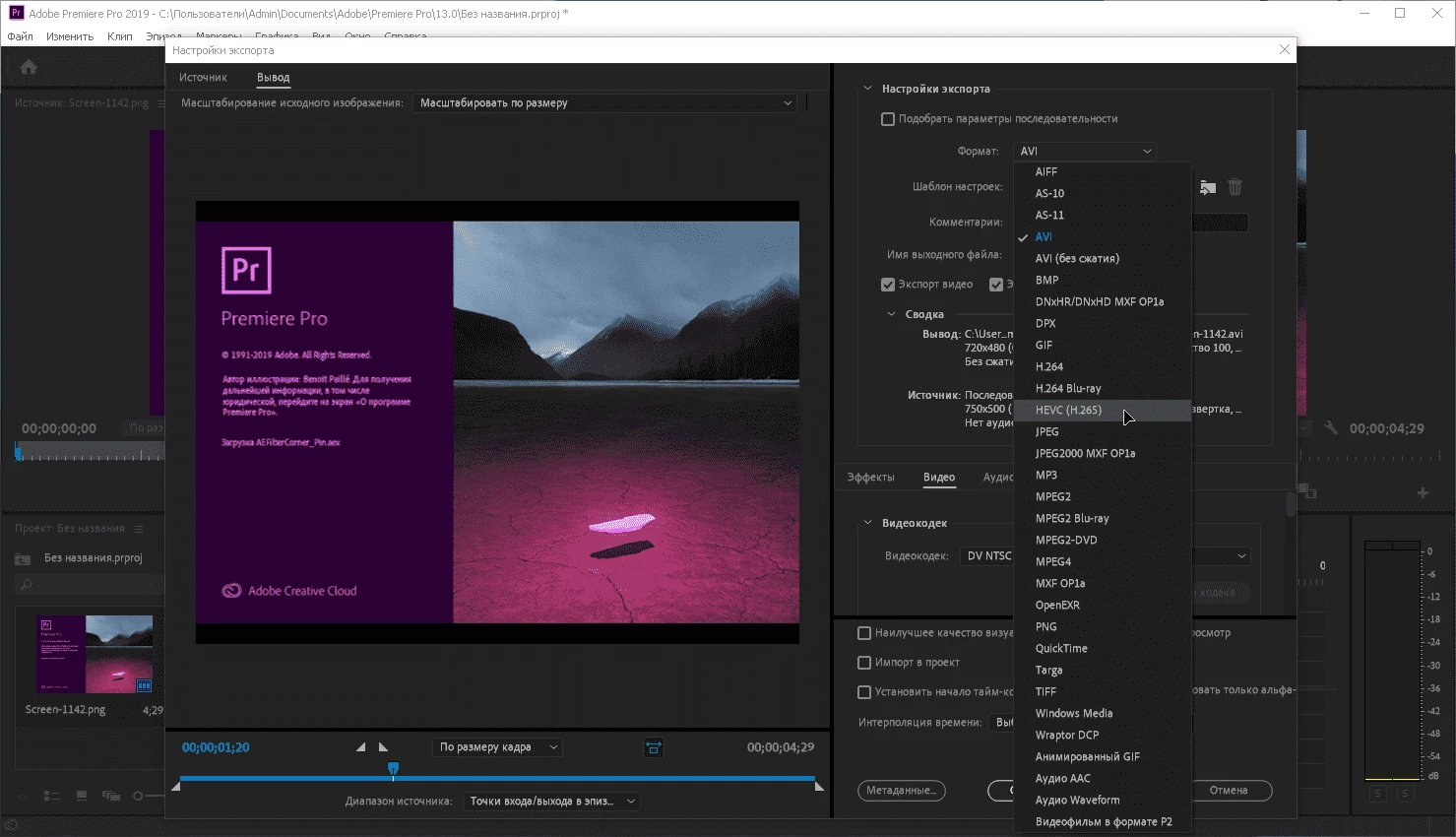Open the Эффекты settings tab
This screenshot has height=837, width=1456.
870,477
